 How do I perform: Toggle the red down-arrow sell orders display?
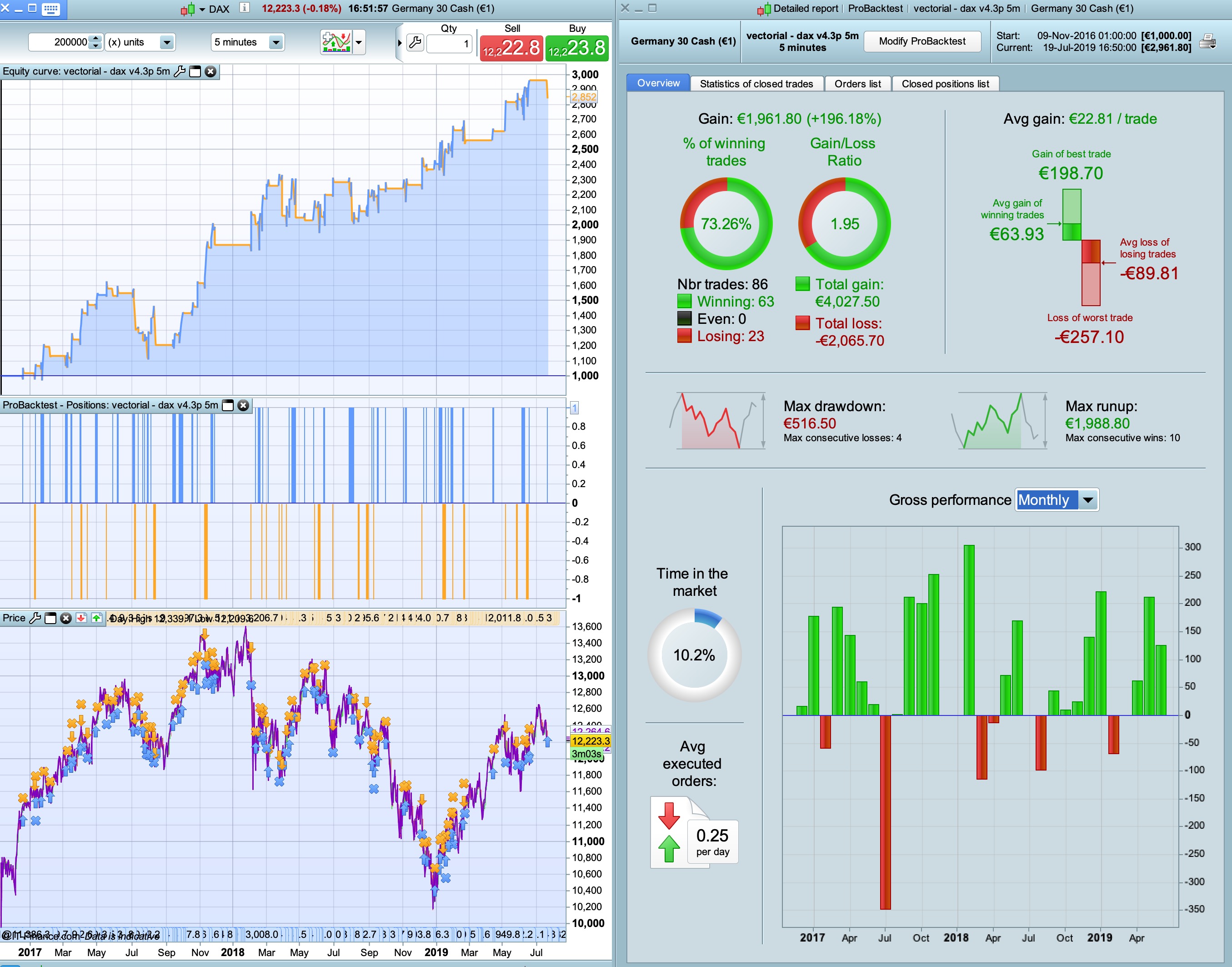pyautogui.click(x=81, y=618)
